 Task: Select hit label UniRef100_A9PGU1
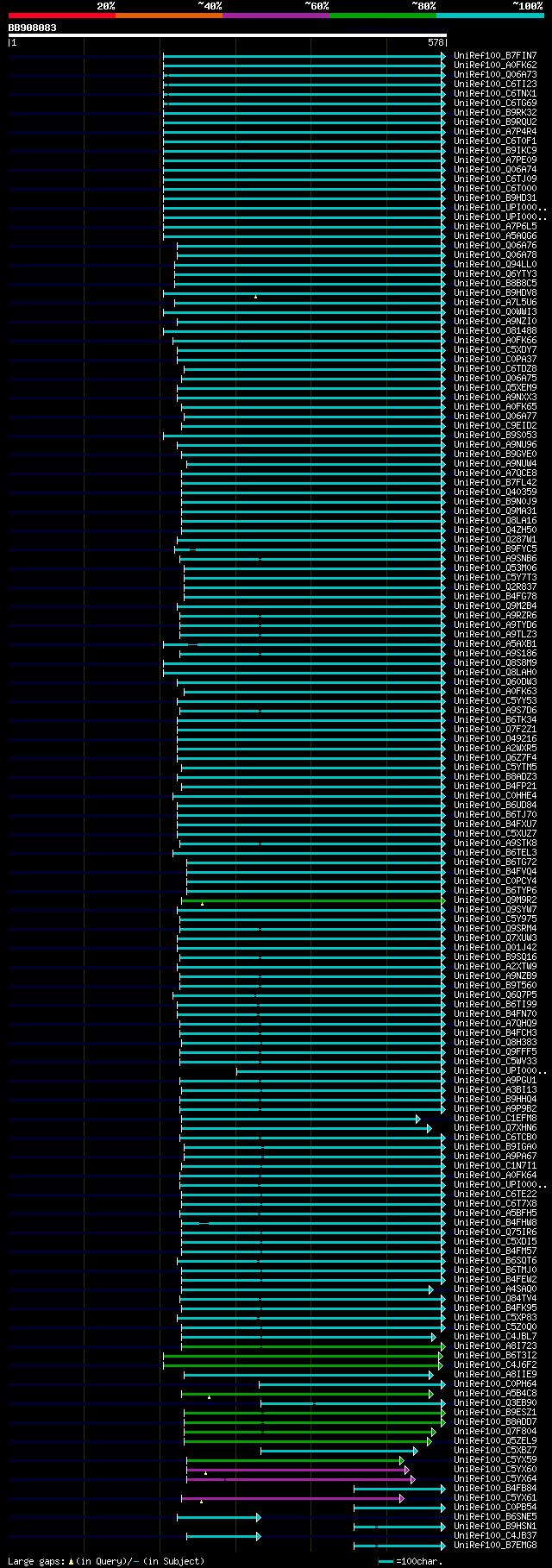pos(495,1081)
